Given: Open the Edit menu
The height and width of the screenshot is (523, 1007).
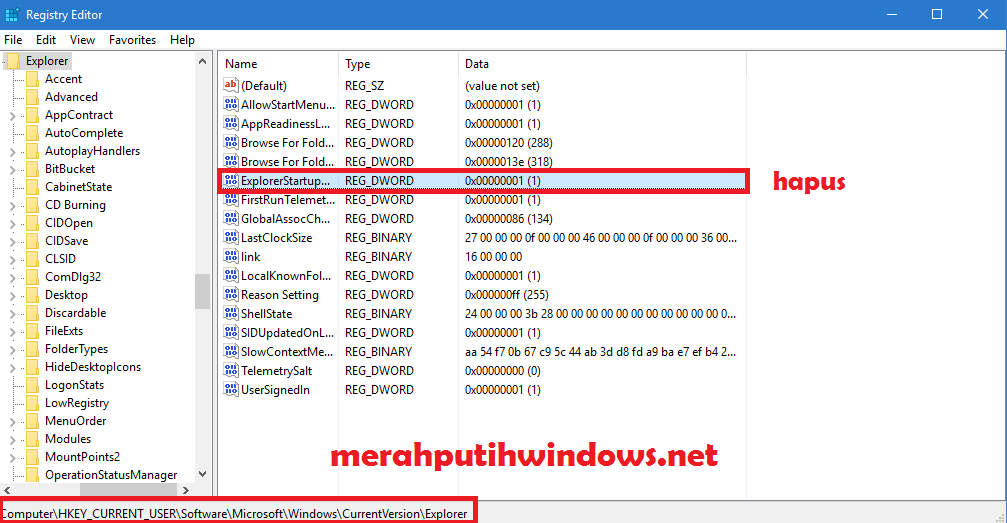Looking at the screenshot, I should [46, 40].
